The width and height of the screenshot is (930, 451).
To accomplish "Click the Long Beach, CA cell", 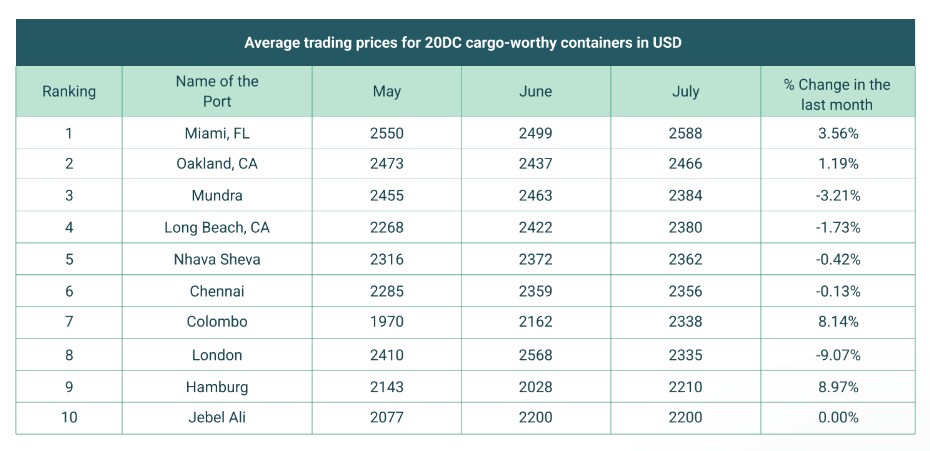I will coord(217,227).
